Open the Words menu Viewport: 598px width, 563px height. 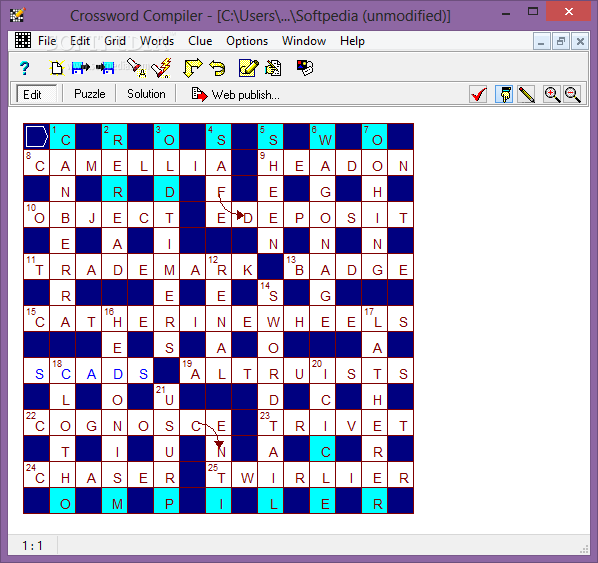coord(157,41)
